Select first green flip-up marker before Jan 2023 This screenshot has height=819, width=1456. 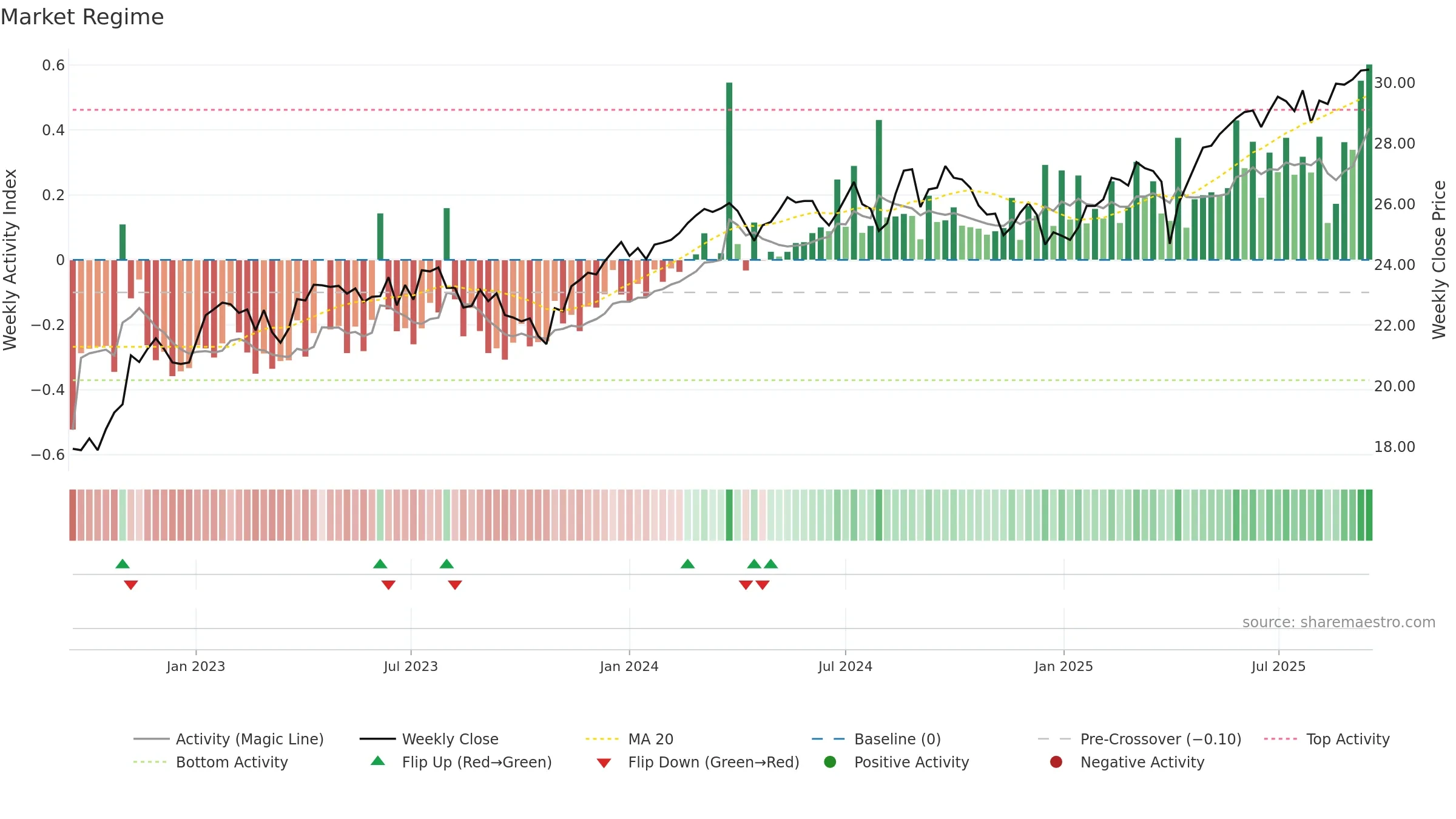123,564
